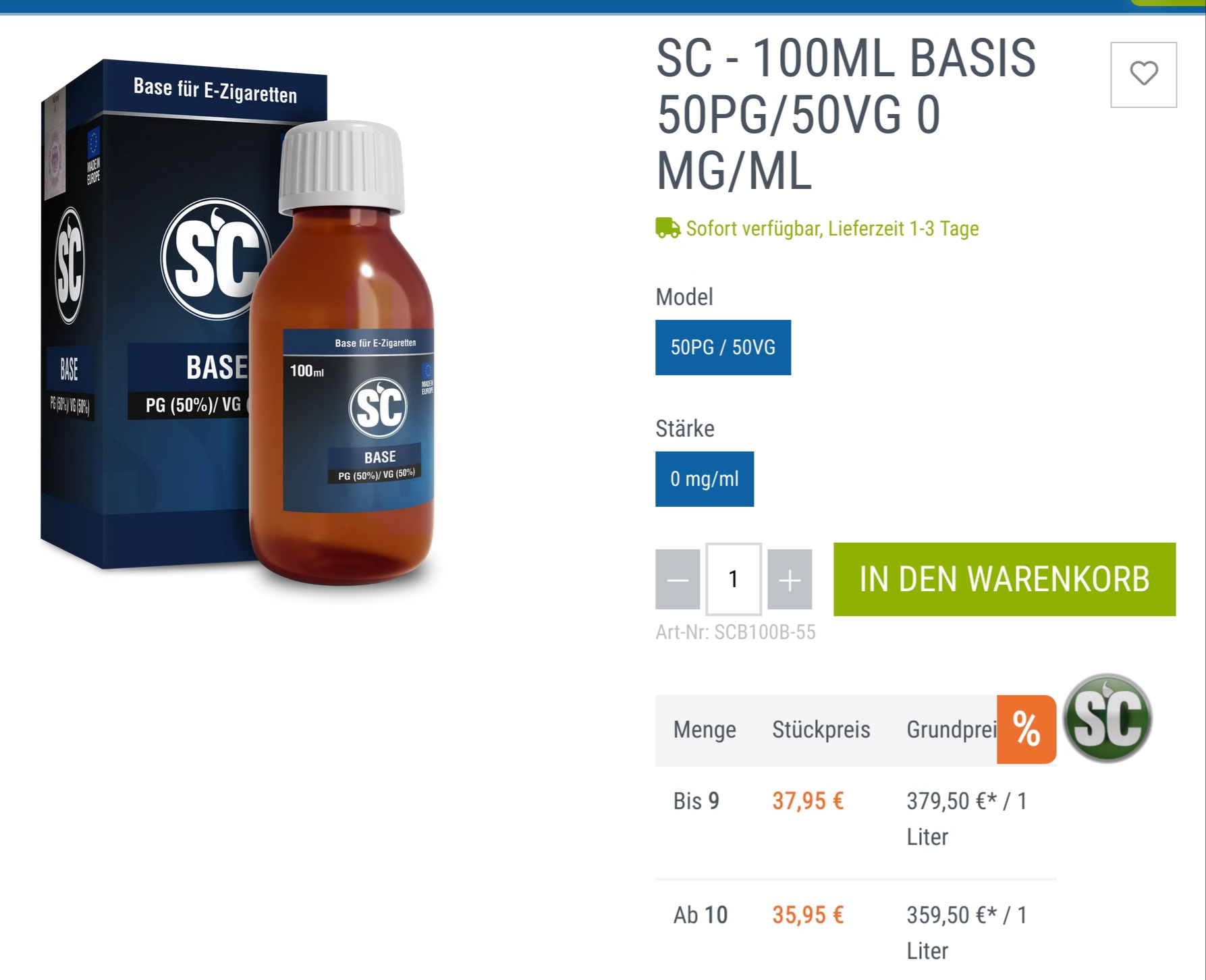Viewport: 1206px width, 980px height.
Task: Select the 37,95 € price for up to 9
Action: pos(808,801)
